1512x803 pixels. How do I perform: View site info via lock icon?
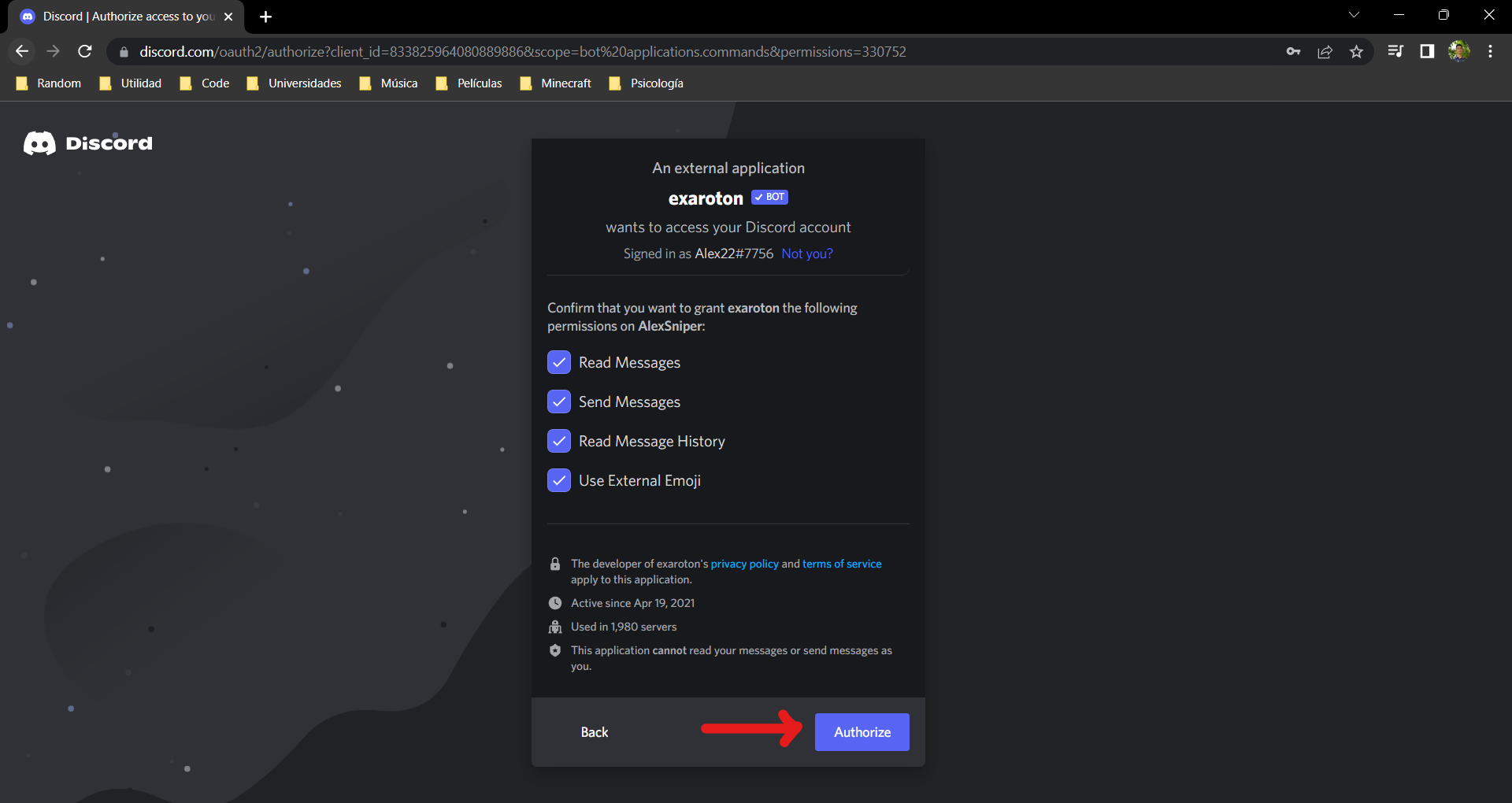(x=124, y=52)
